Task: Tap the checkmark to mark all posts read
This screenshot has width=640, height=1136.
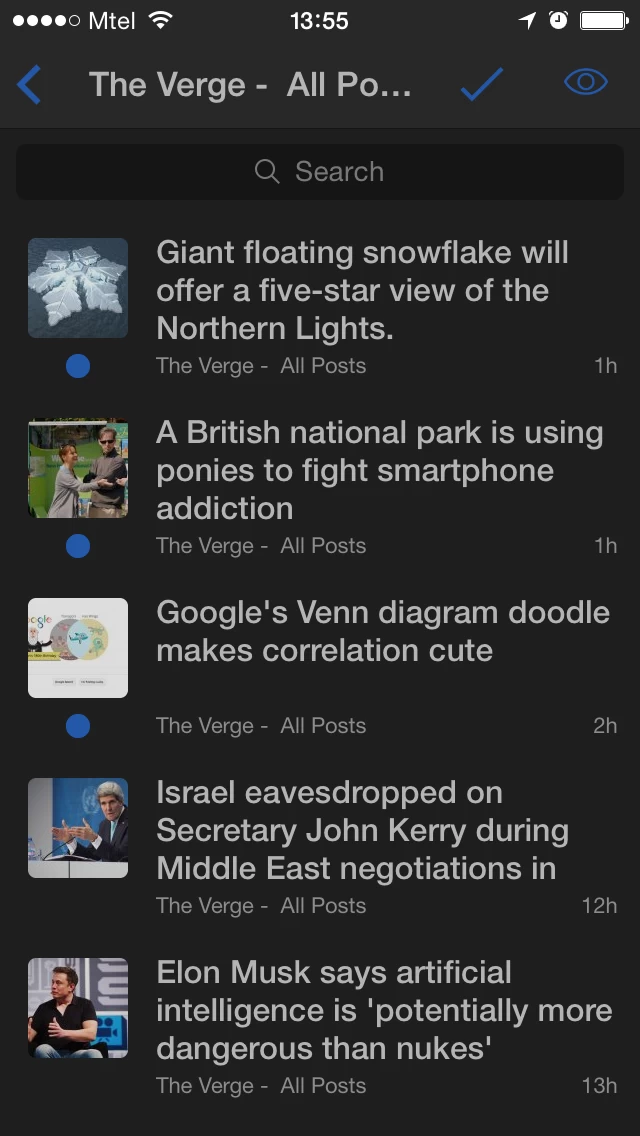Action: (x=481, y=84)
